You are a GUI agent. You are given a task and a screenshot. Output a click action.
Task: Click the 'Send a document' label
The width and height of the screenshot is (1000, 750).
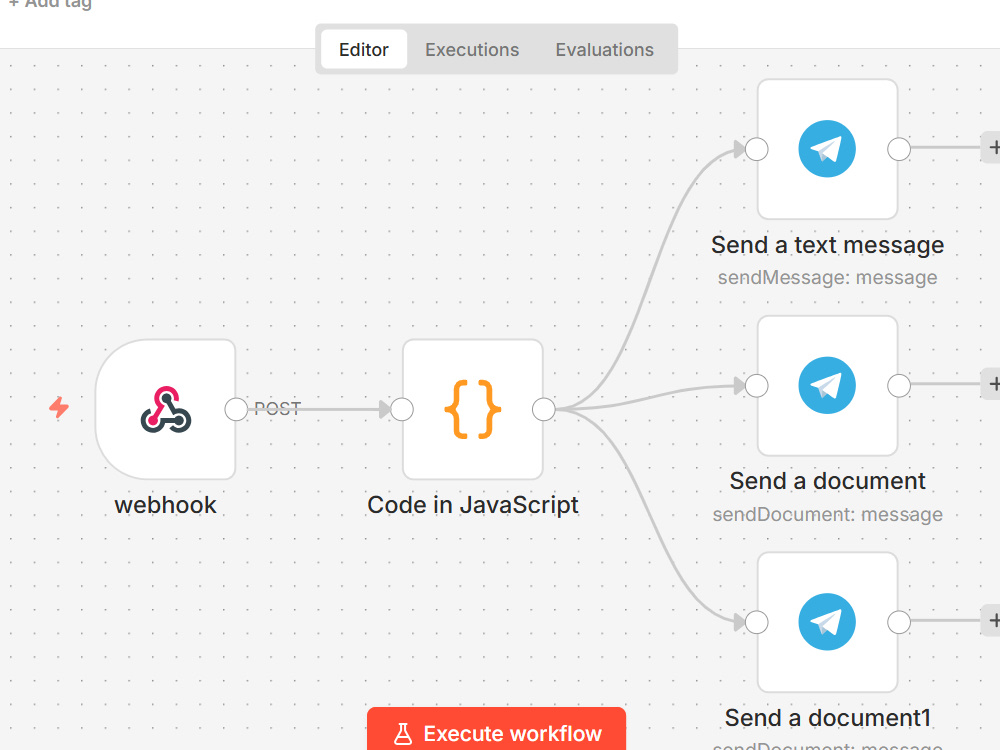(x=827, y=481)
